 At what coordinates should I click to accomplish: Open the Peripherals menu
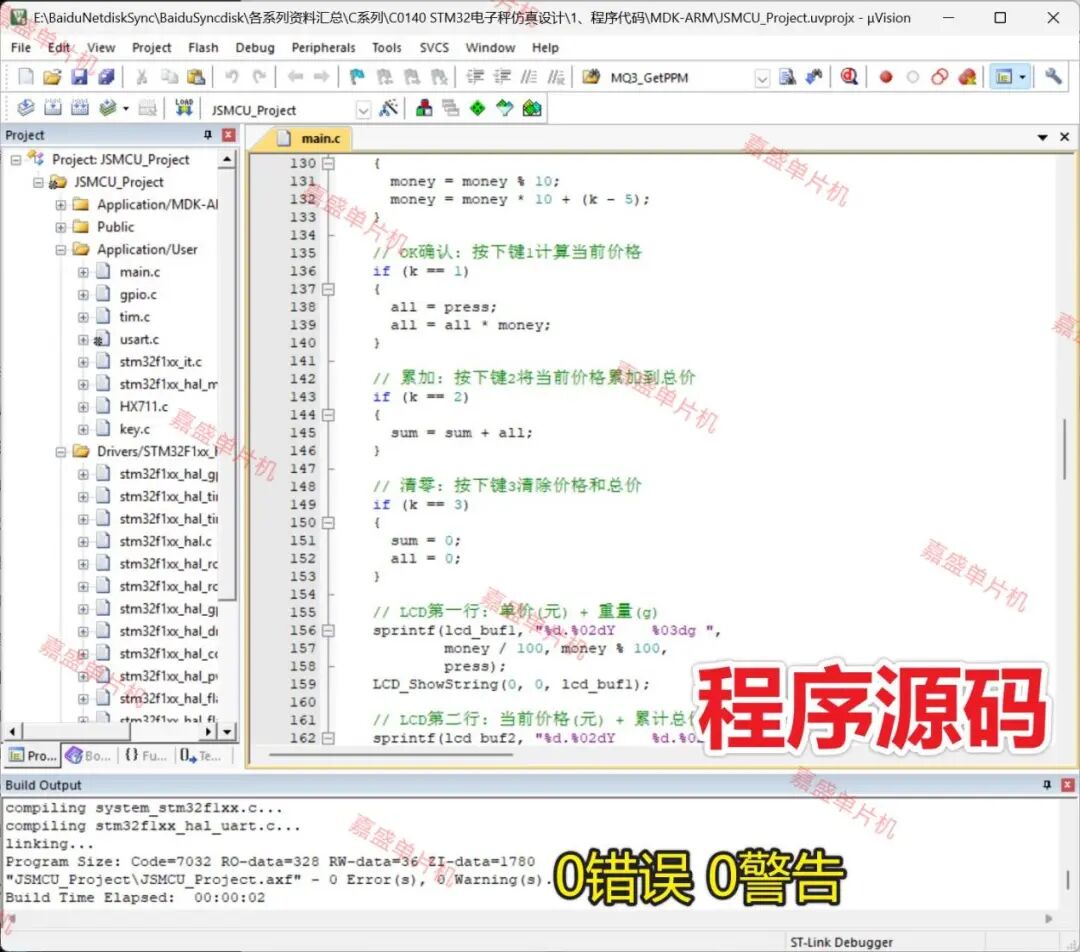(324, 48)
